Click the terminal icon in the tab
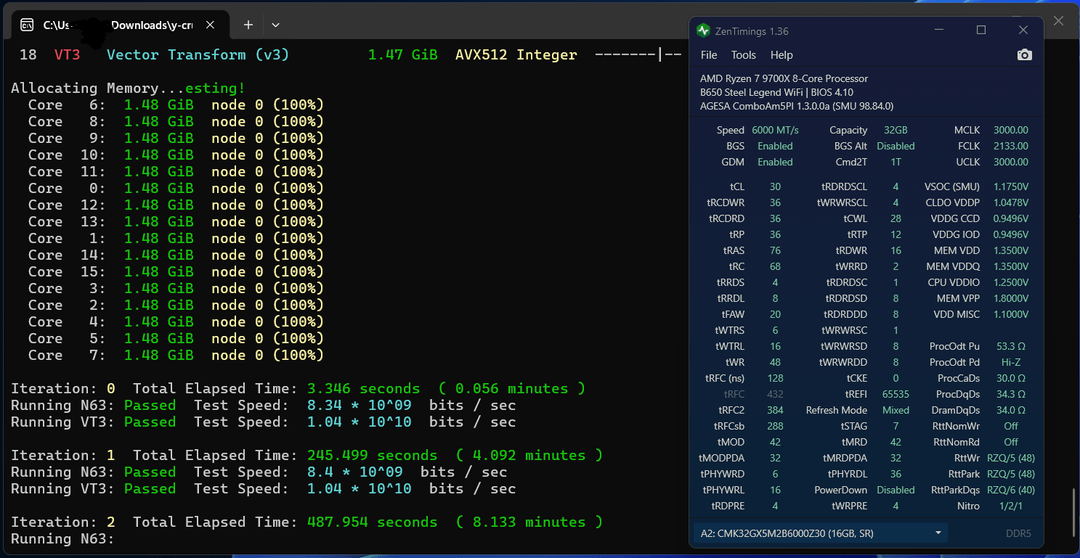 pyautogui.click(x=27, y=24)
